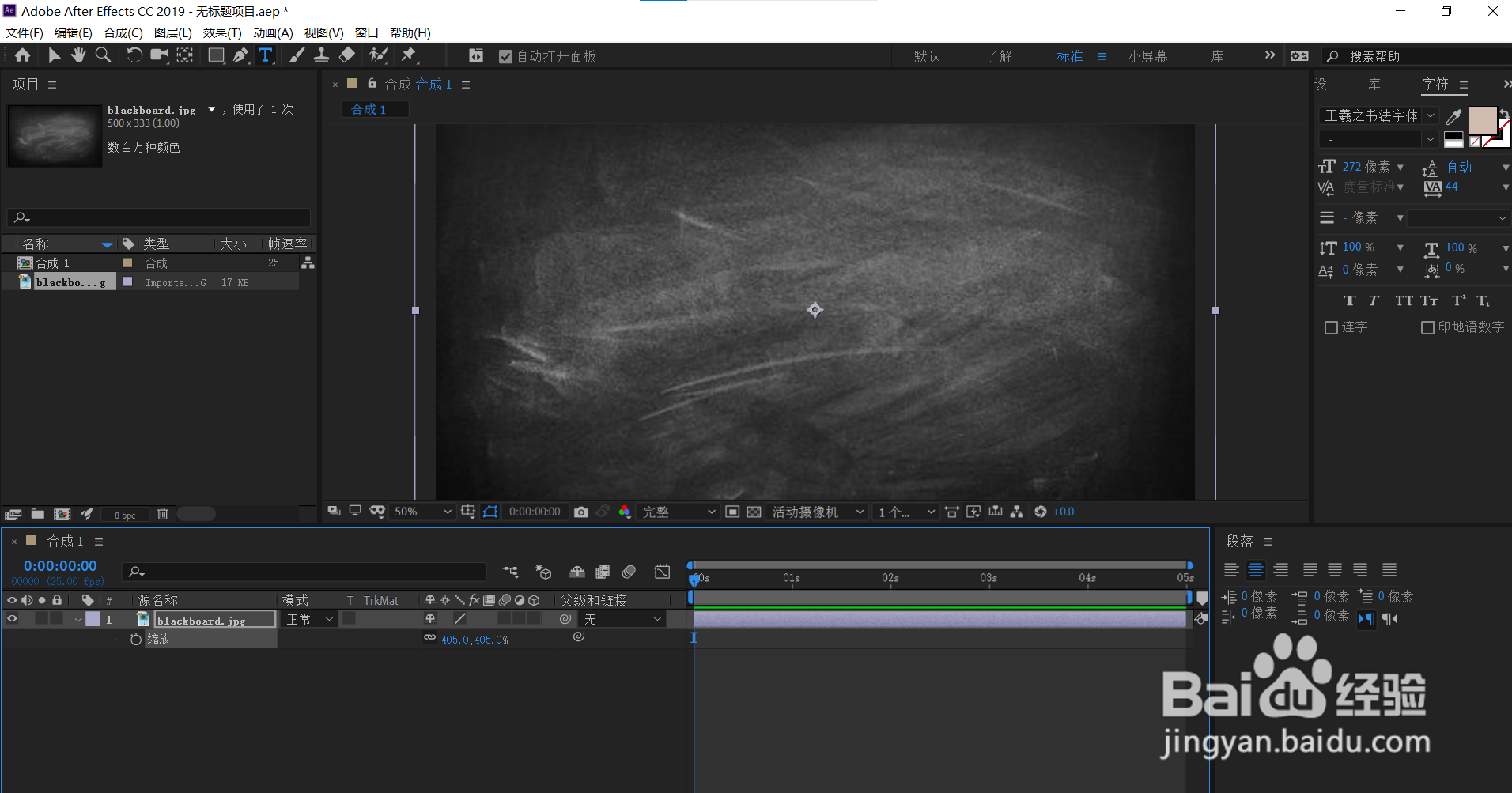Select the Hand tool

point(78,55)
